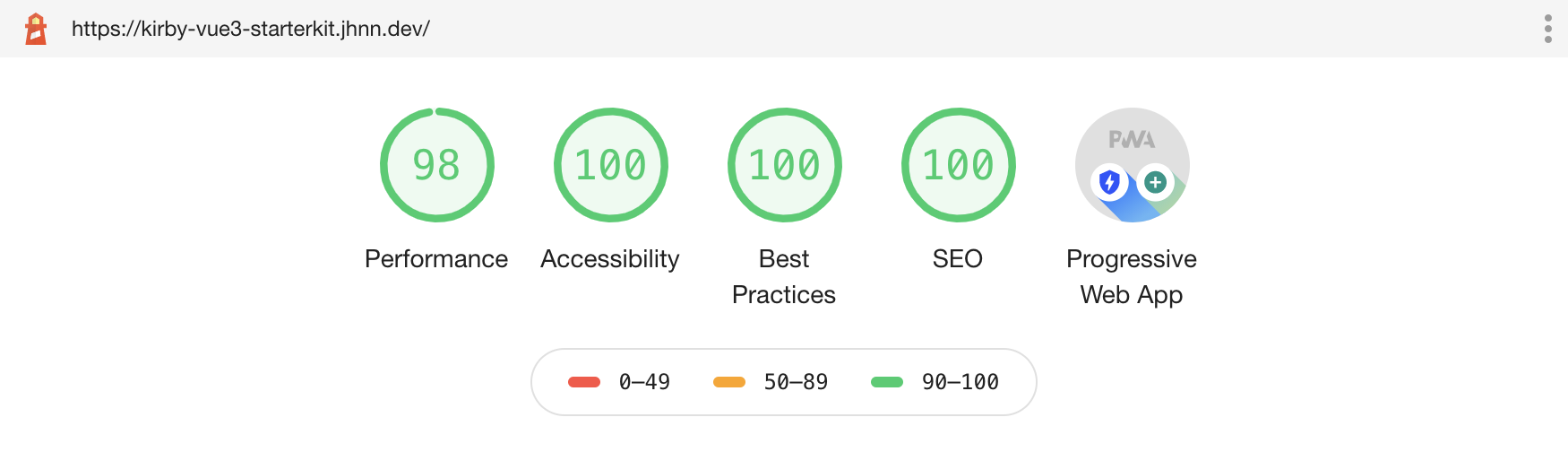Viewport: 1568px width, 452px height.
Task: Click the 90–100 score range text
Action: pyautogui.click(x=961, y=382)
